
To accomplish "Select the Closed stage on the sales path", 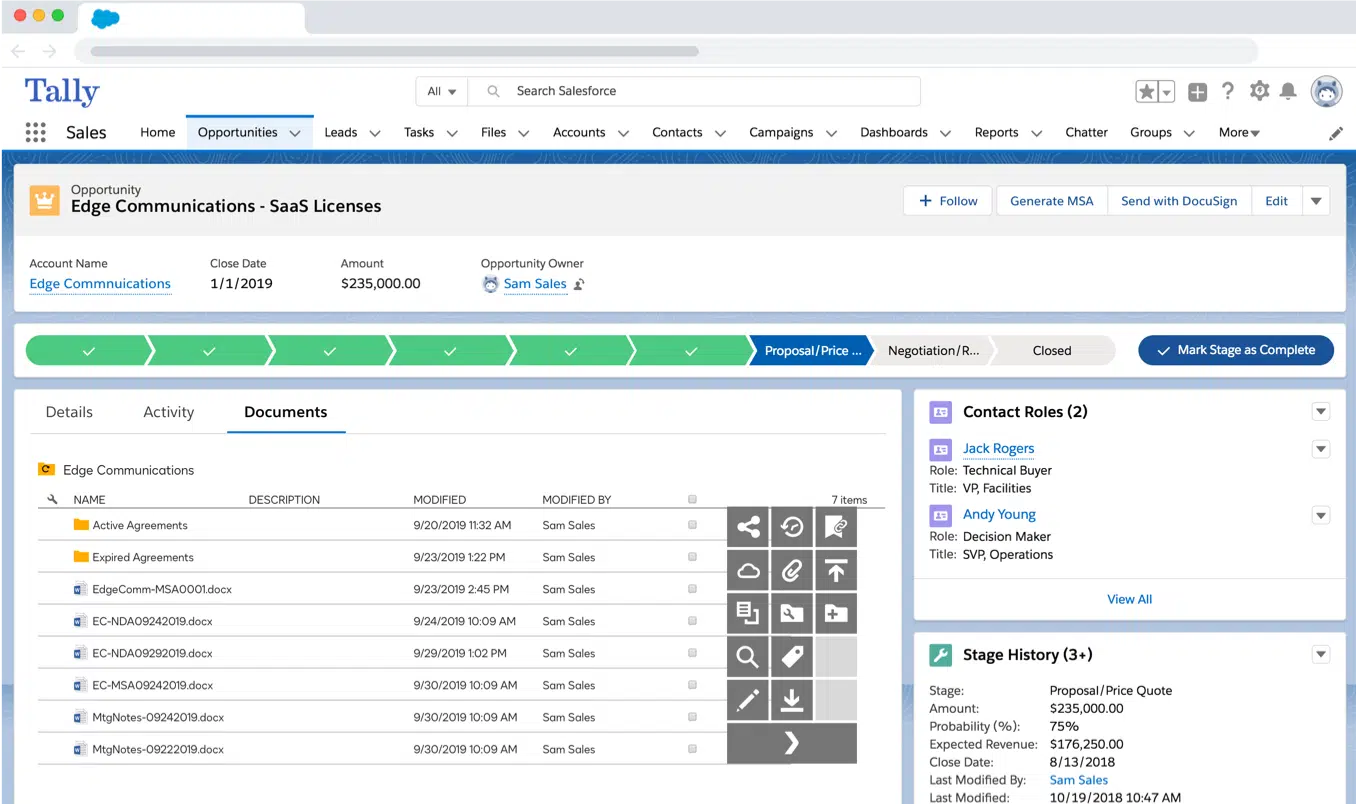I will tap(1051, 350).
